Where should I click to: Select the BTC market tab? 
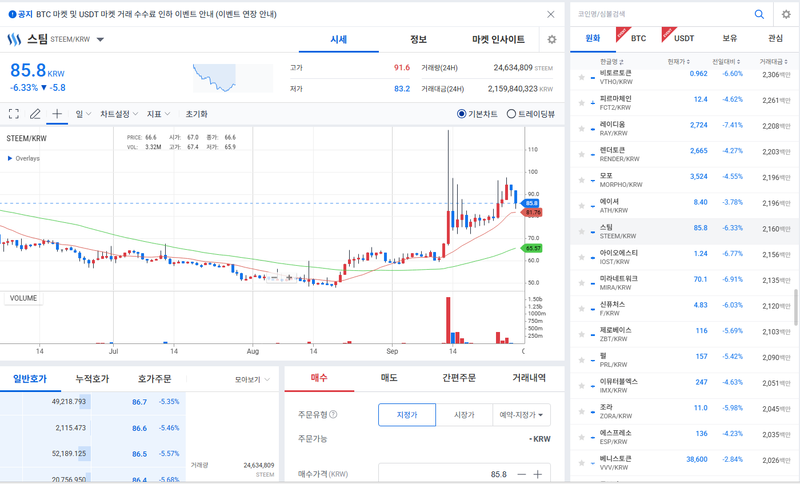pos(638,38)
